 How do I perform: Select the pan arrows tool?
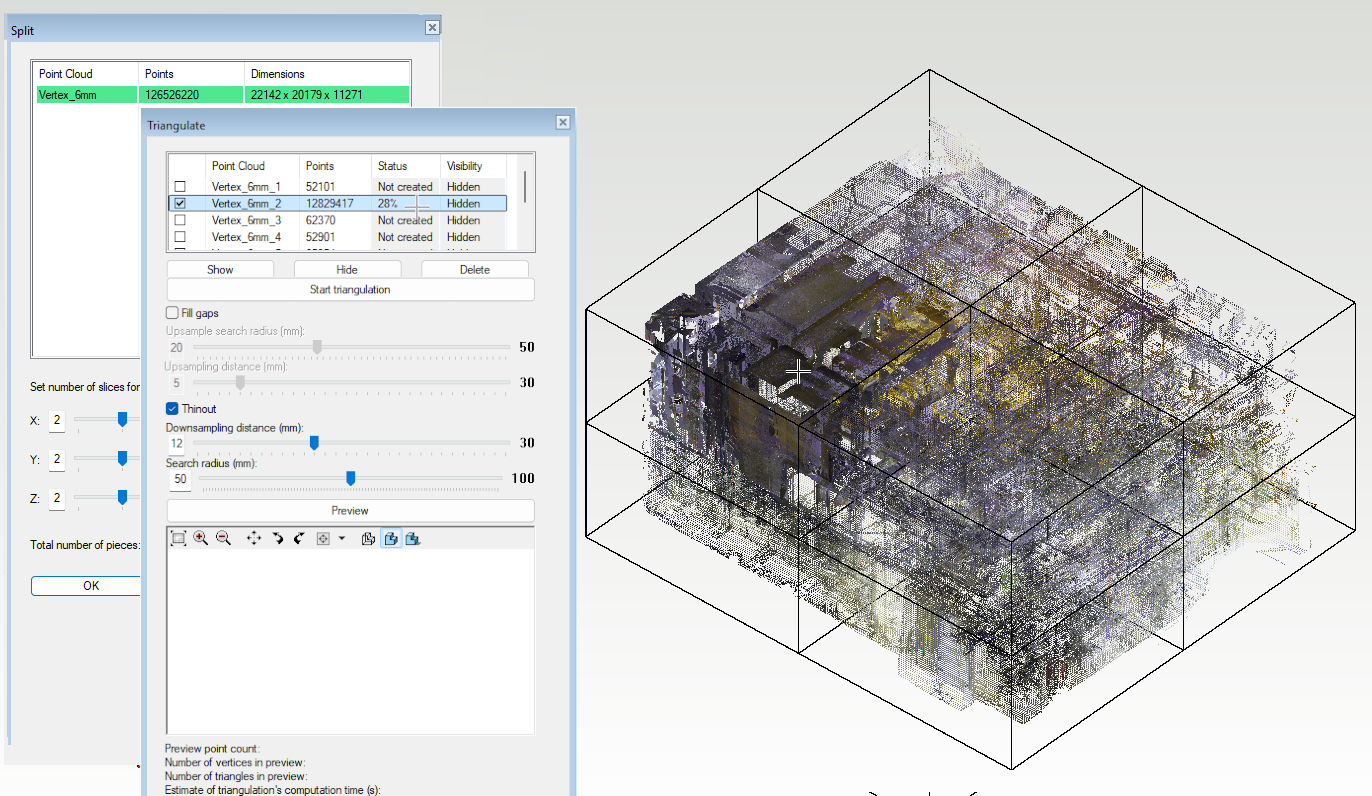254,538
